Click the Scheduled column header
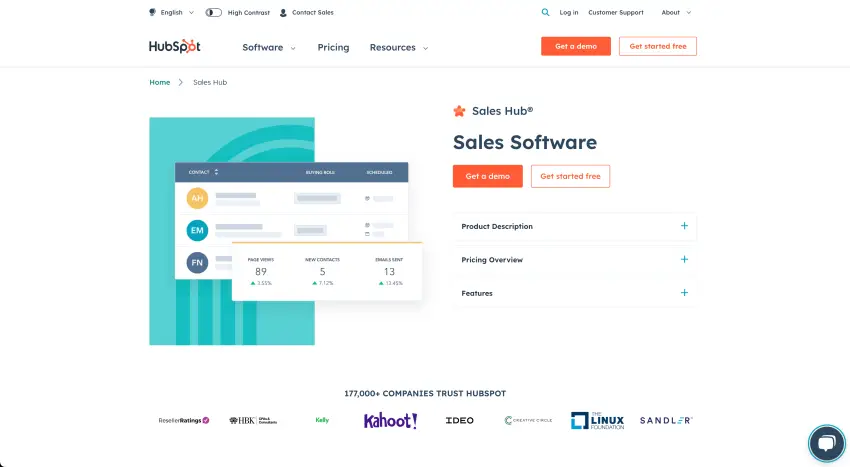The image size is (850, 467). (379, 172)
